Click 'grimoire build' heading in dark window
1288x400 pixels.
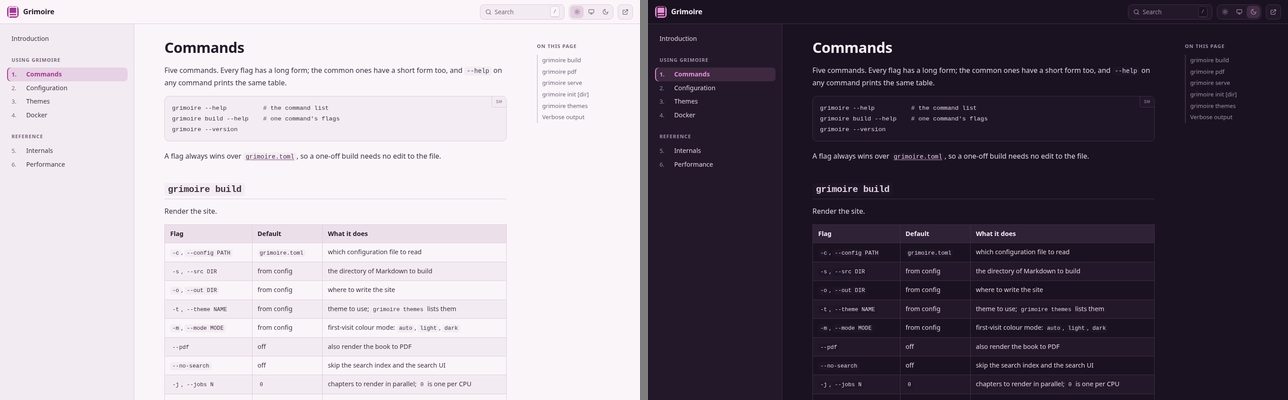click(x=853, y=189)
